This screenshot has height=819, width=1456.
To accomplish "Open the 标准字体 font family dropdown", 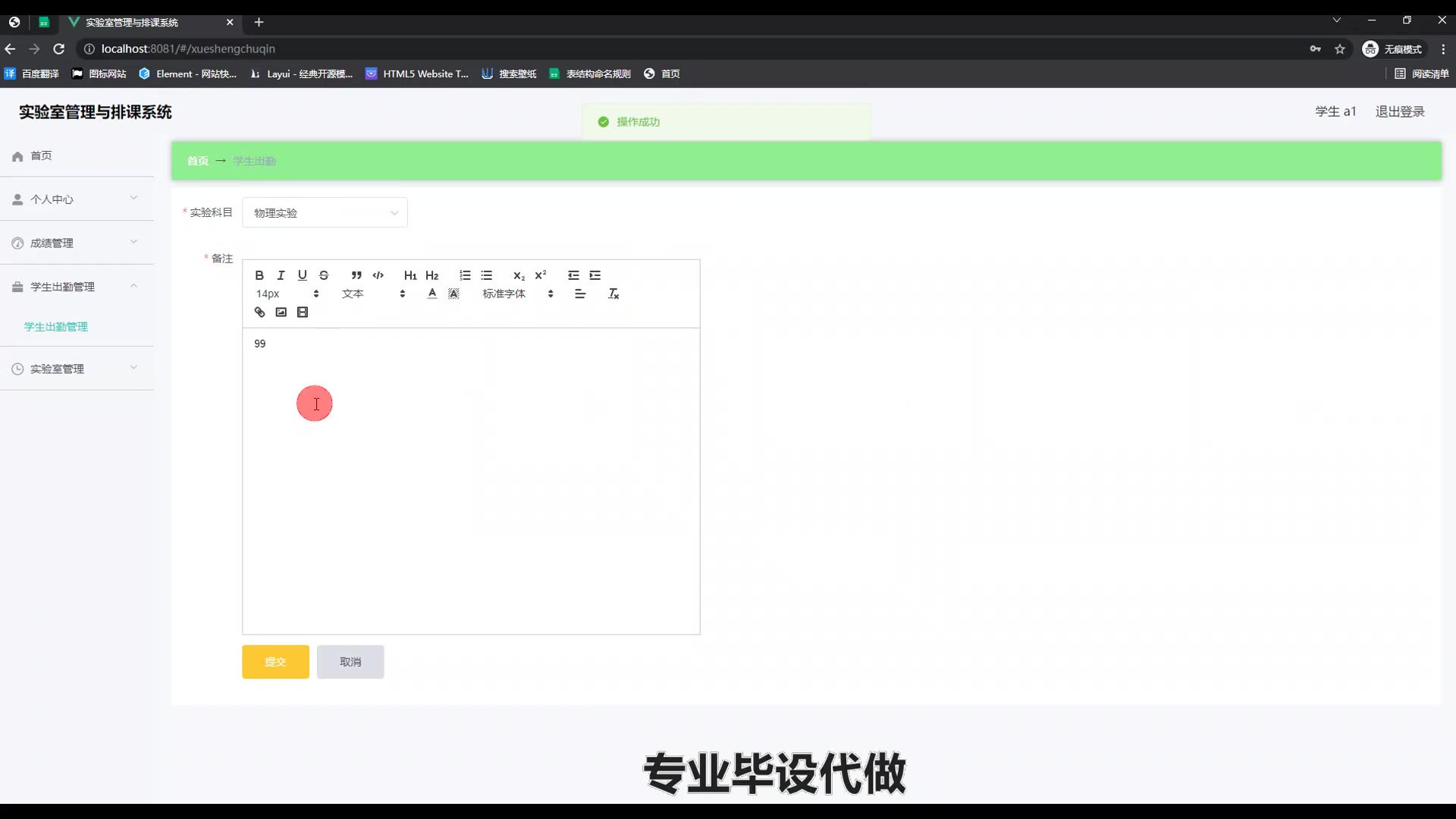I will click(x=518, y=293).
